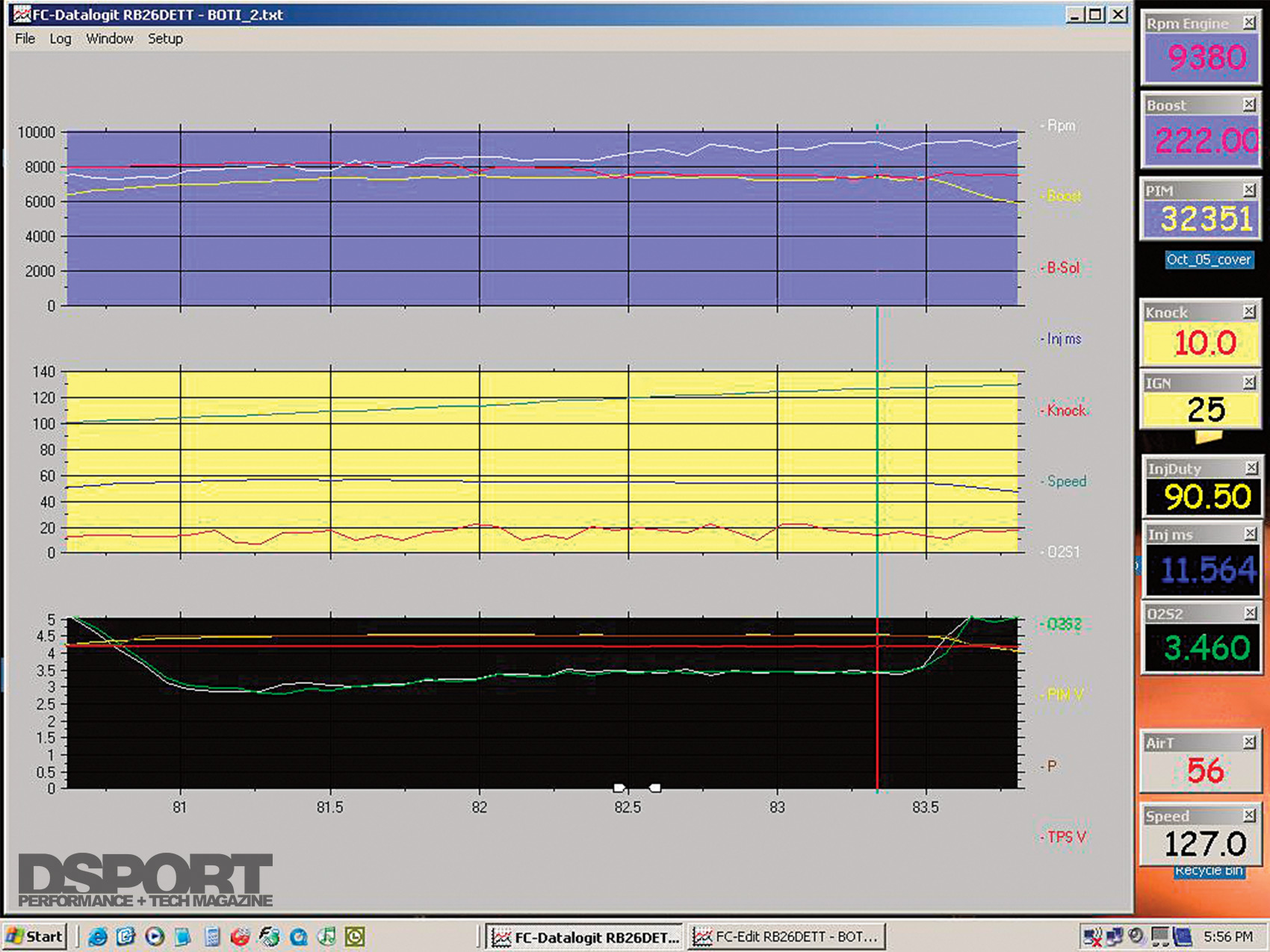Select the Oct_05_cover desktop item

click(1208, 259)
